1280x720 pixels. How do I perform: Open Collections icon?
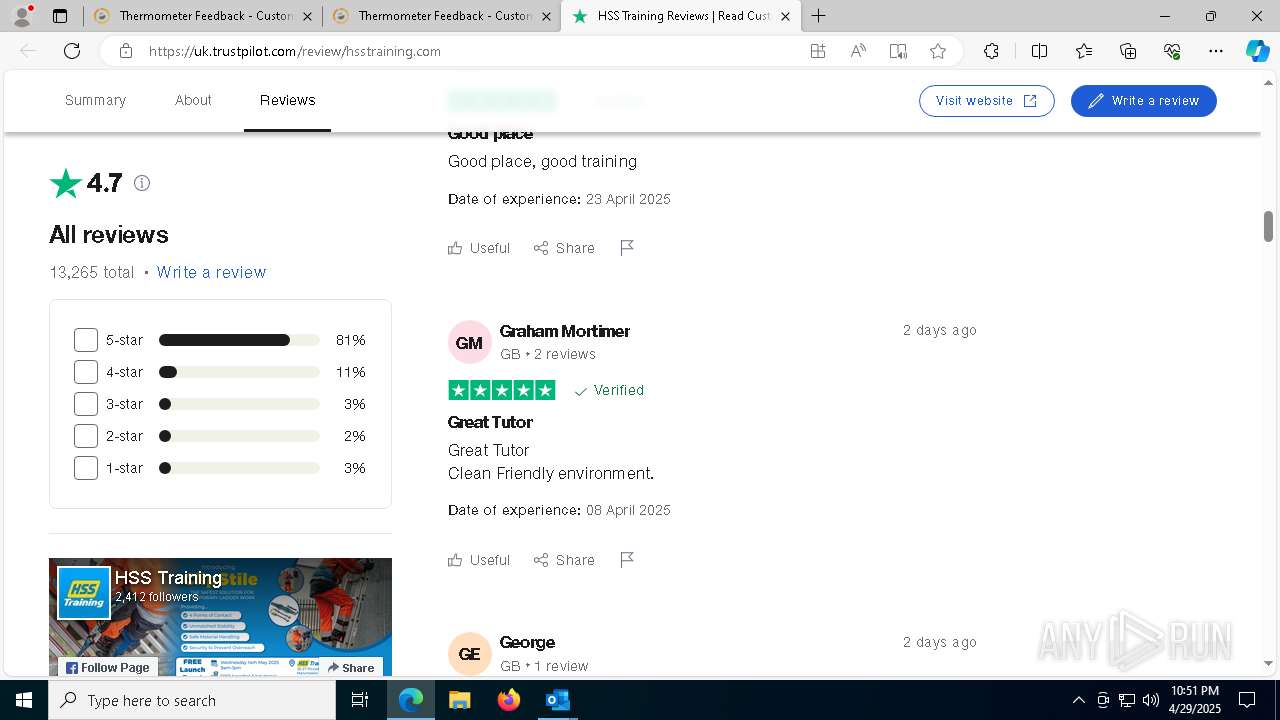(x=1128, y=51)
